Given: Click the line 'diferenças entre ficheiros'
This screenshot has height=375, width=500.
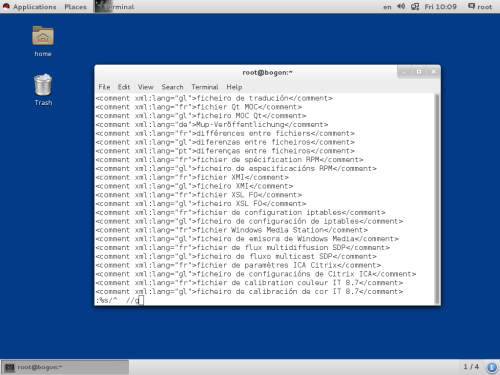Looking at the screenshot, I should [225, 151].
